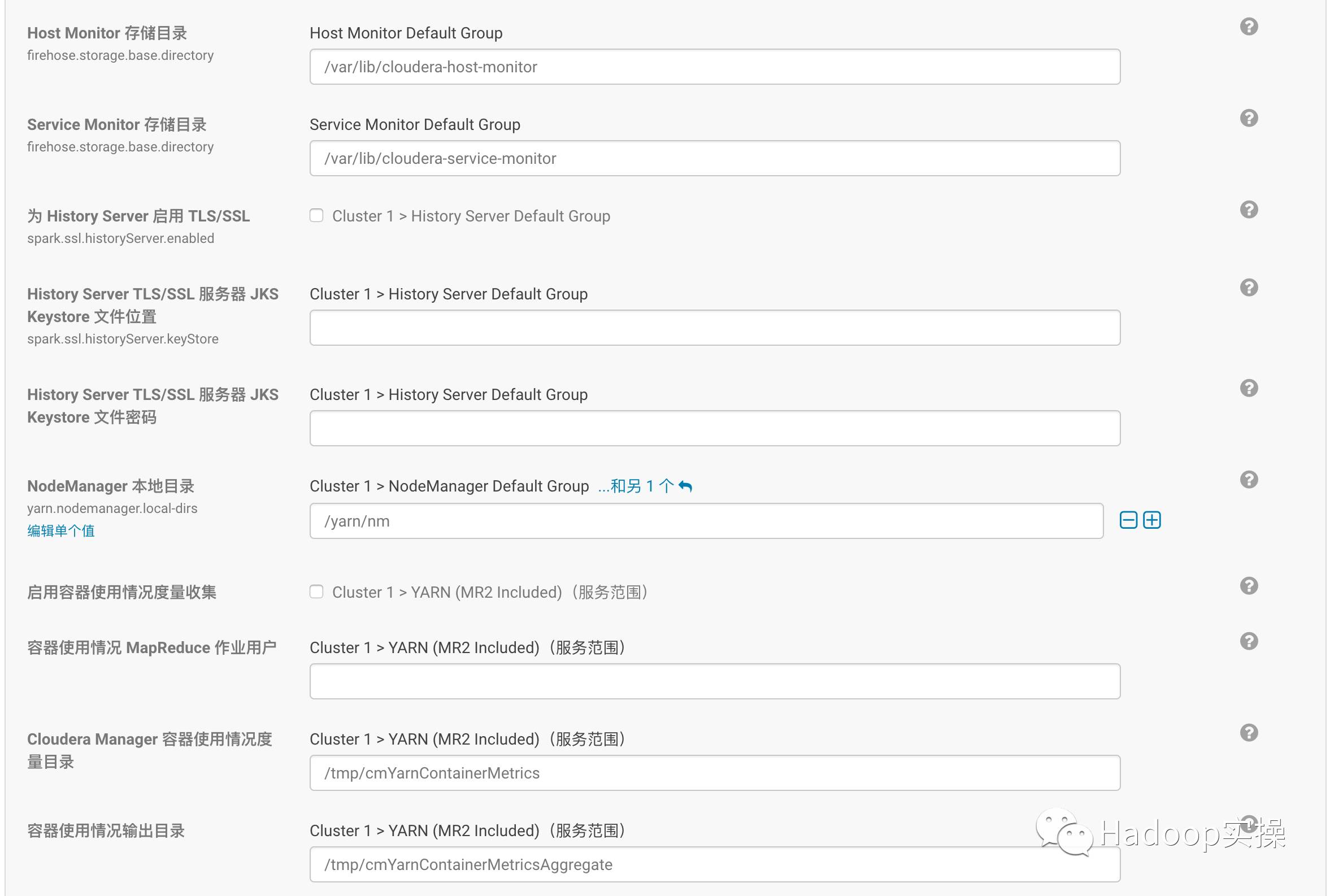The height and width of the screenshot is (896, 1330).
Task: Click the Host Monitor storage directory field
Action: [x=714, y=67]
